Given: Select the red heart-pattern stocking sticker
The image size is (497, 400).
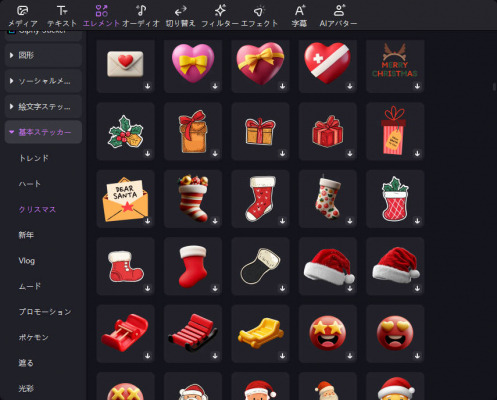Looking at the screenshot, I should click(x=260, y=199).
